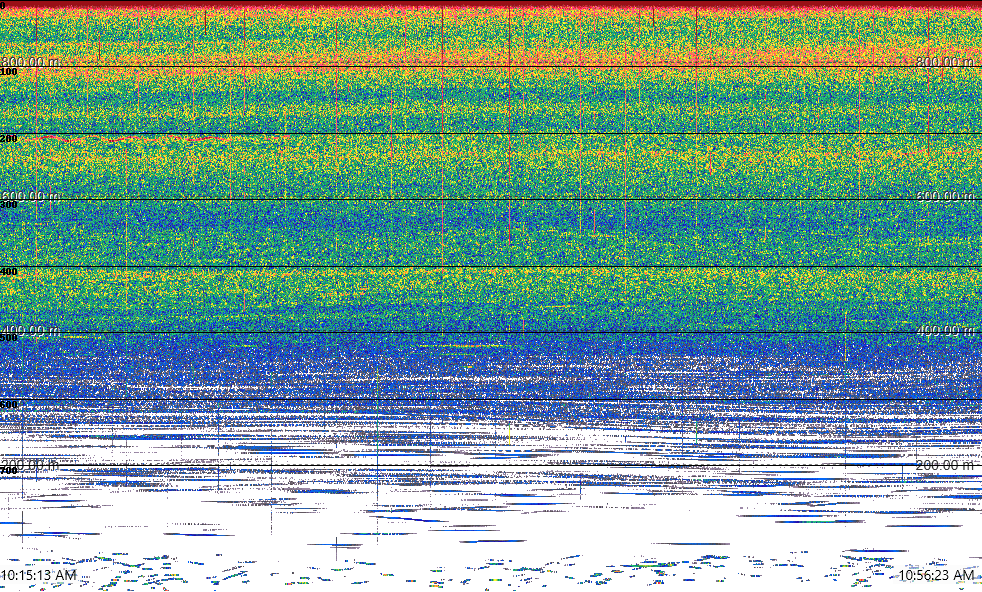Select the bold 400 depth scale label
This screenshot has height=592, width=982.
click(x=9, y=271)
